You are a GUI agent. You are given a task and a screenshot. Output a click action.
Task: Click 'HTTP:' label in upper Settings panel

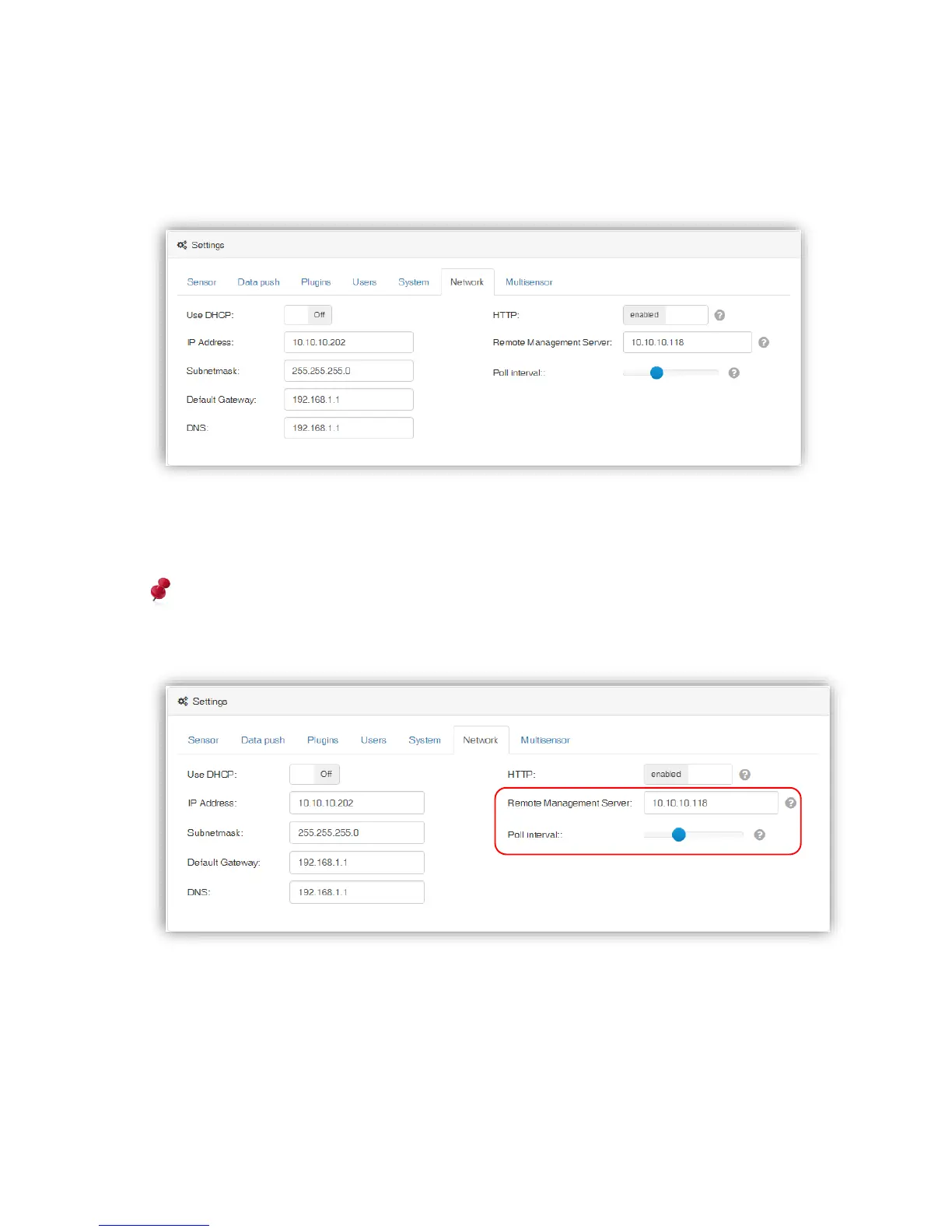click(x=506, y=315)
